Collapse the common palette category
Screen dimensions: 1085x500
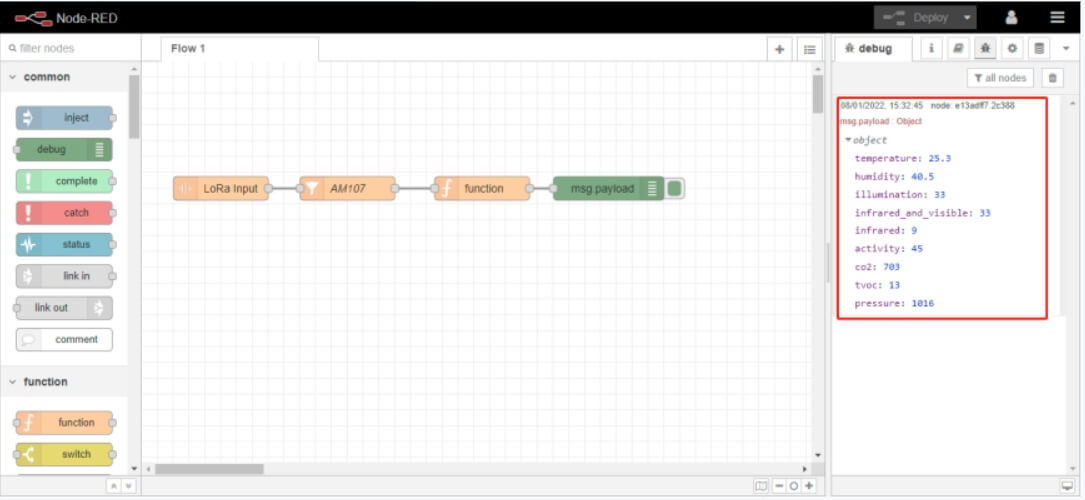(13, 77)
